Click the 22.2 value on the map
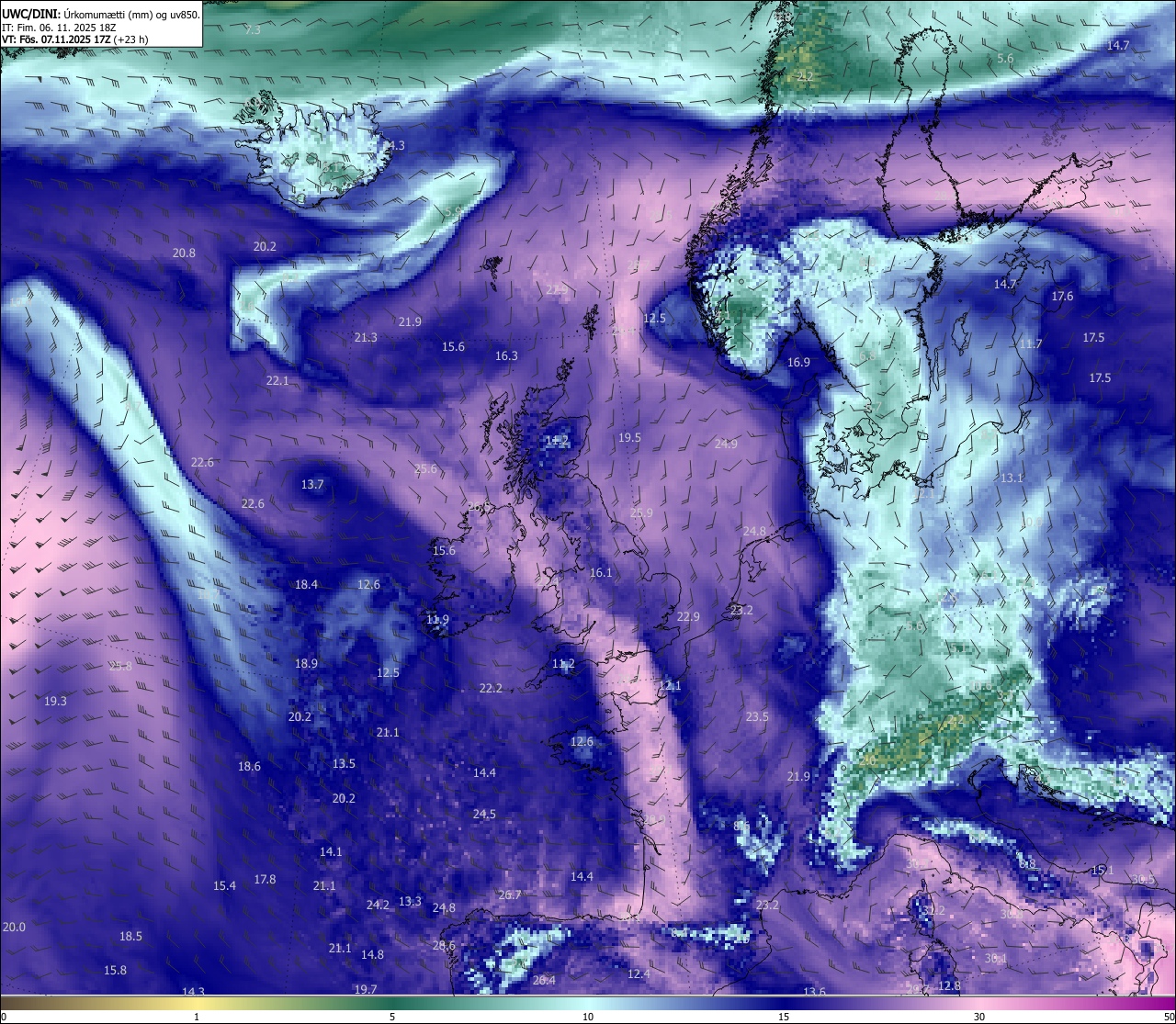This screenshot has height=1024, width=1176. 491,689
